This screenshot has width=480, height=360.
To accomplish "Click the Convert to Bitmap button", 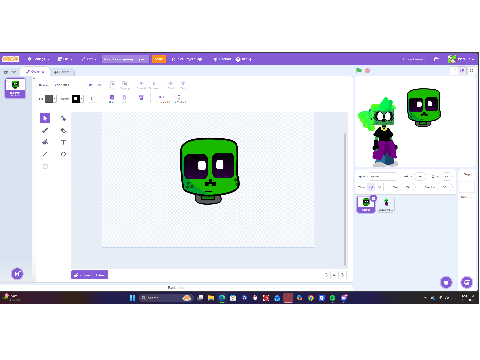I will [89, 275].
